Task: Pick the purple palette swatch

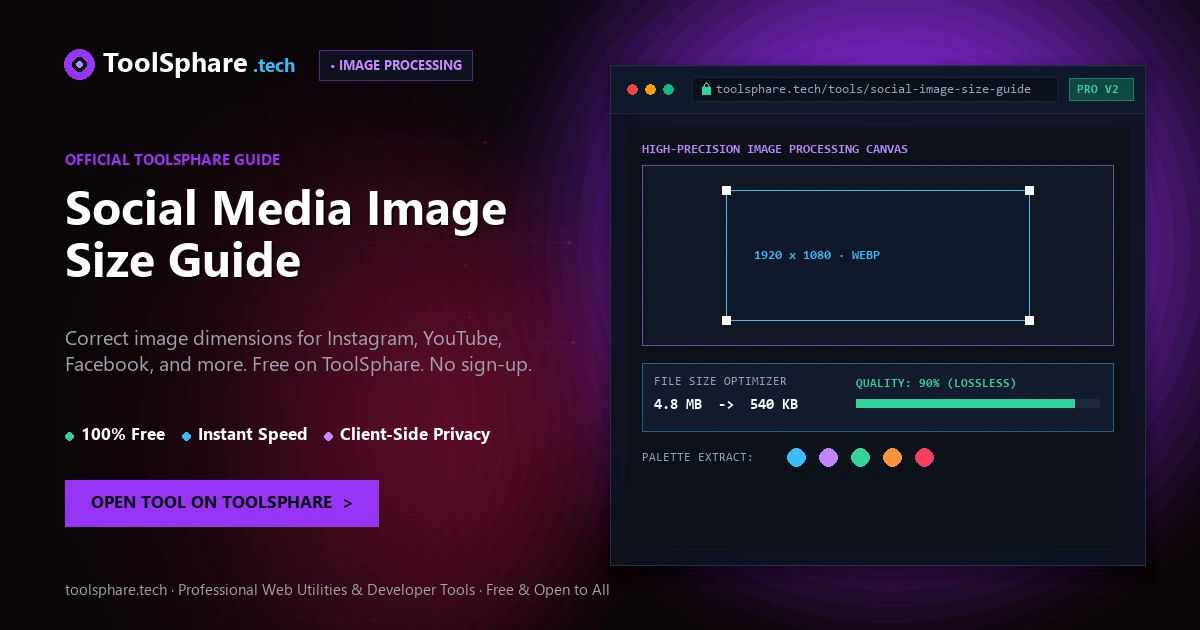Action: 828,457
